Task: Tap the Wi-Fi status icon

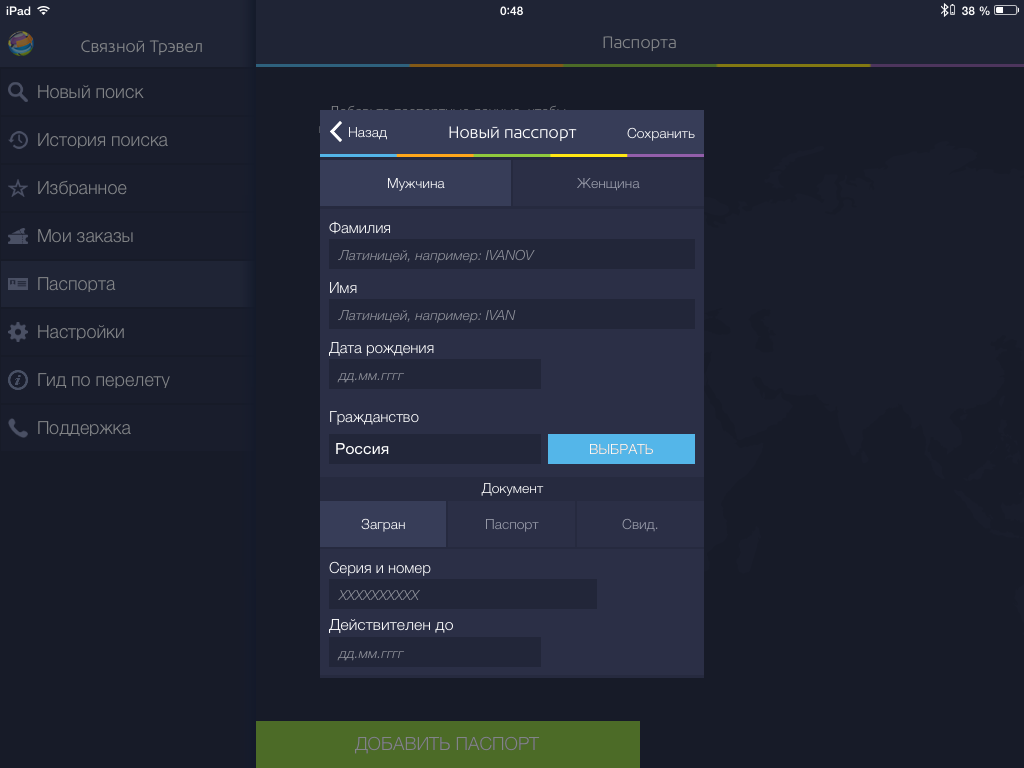Action: click(x=44, y=10)
